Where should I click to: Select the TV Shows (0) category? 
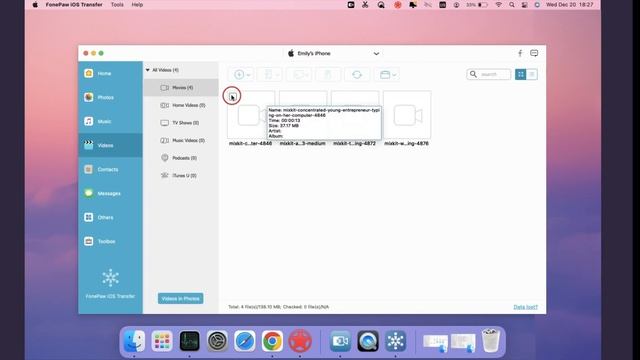coord(181,123)
